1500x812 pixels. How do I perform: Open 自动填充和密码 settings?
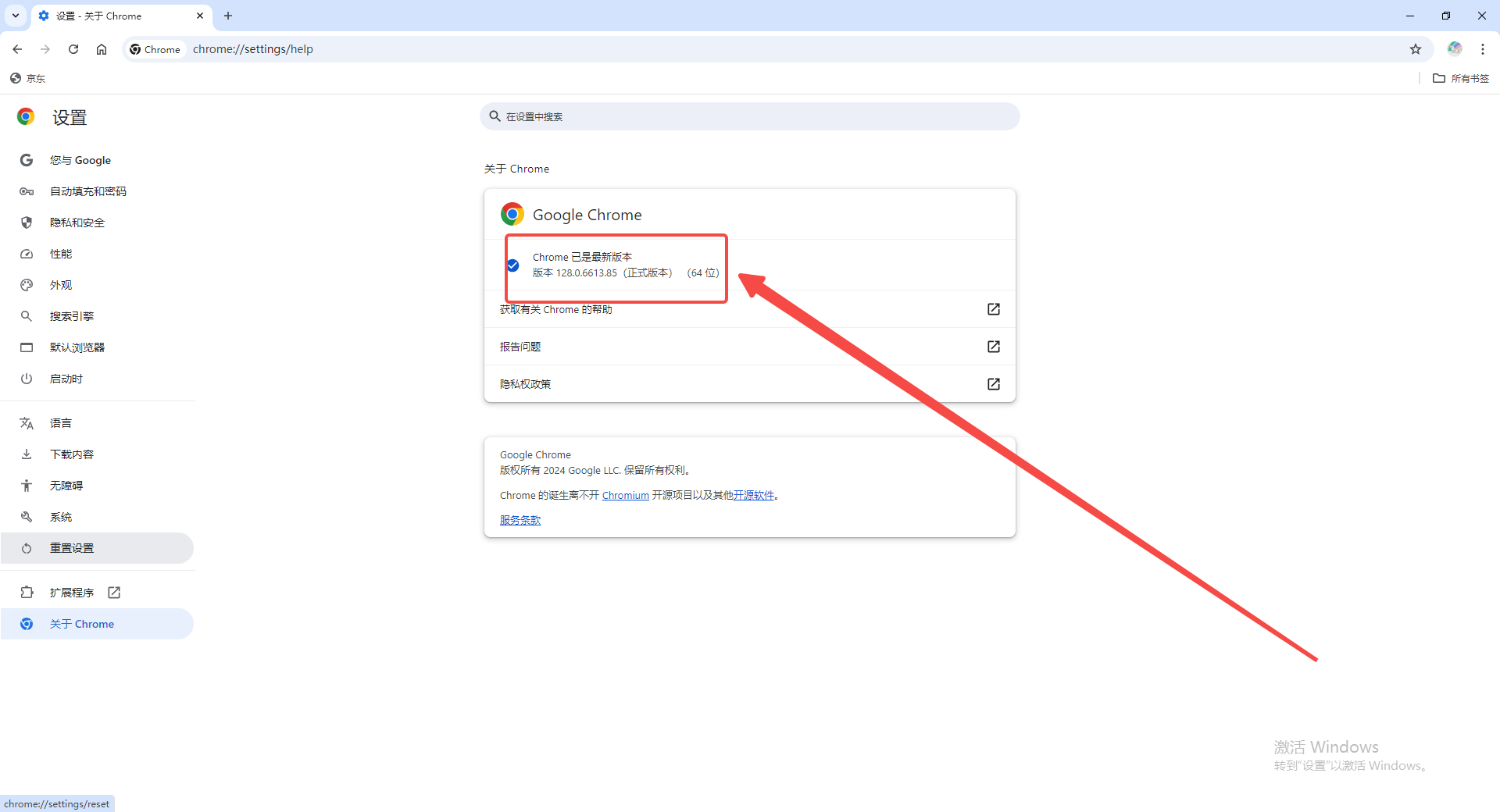(x=98, y=191)
